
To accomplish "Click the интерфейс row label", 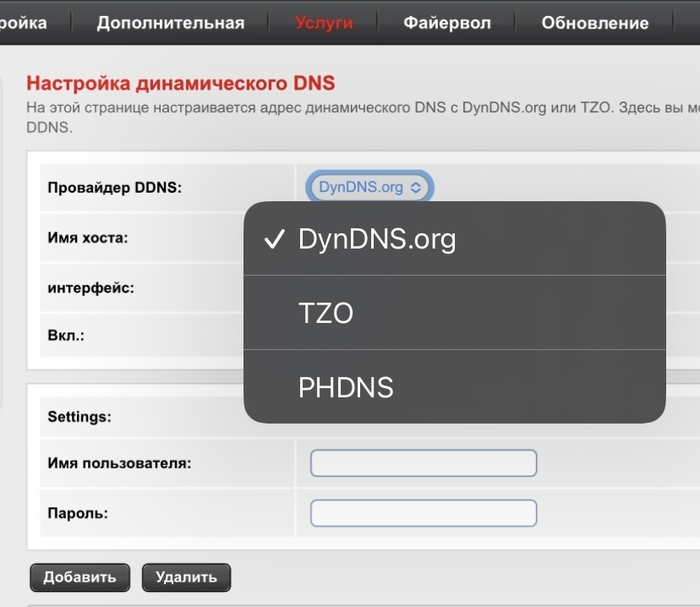I will click(x=91, y=288).
